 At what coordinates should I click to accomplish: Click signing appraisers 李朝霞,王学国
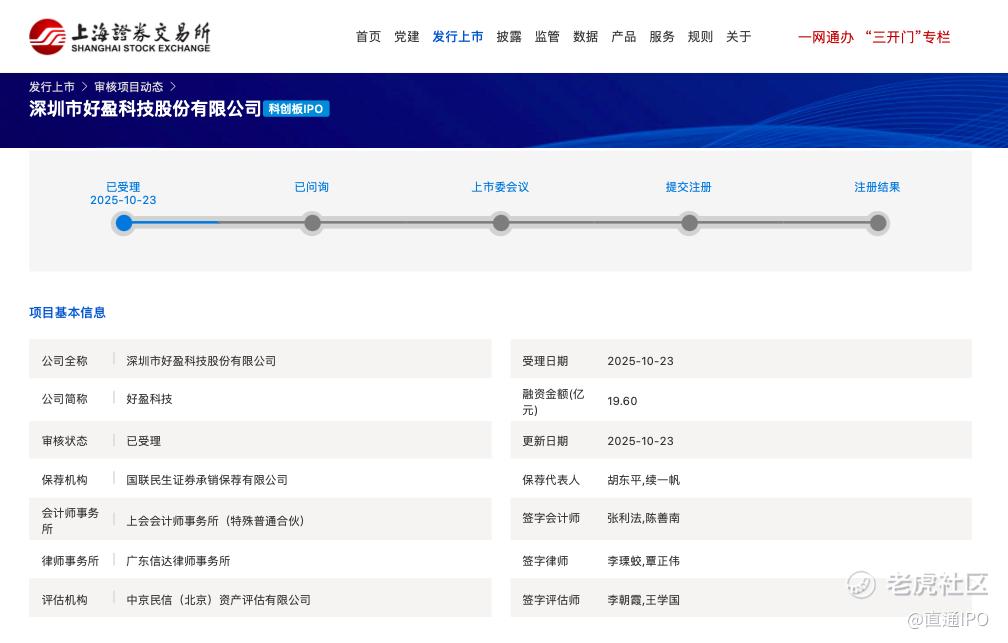(x=644, y=600)
